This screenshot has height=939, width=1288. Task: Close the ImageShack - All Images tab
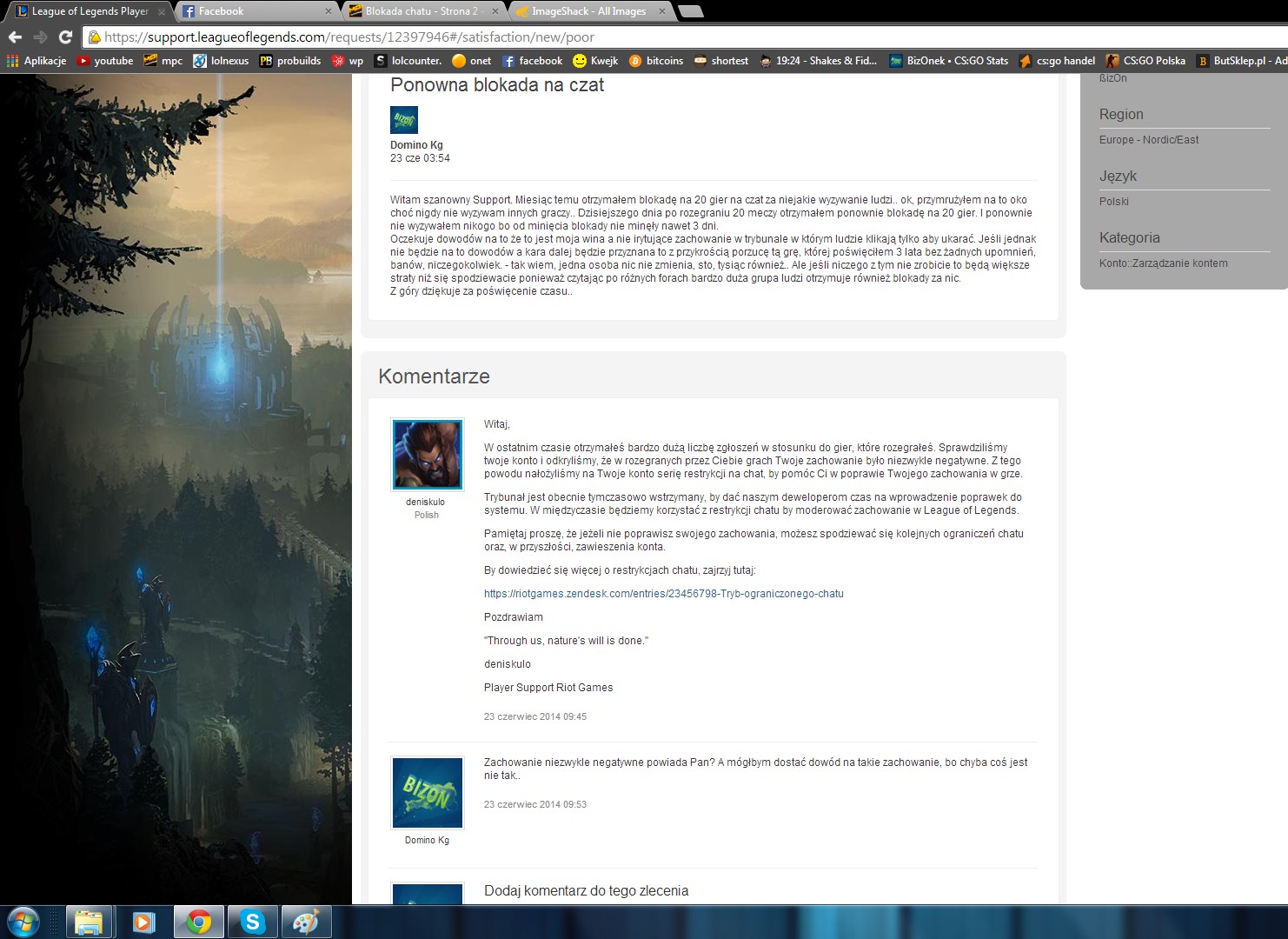coord(661,11)
